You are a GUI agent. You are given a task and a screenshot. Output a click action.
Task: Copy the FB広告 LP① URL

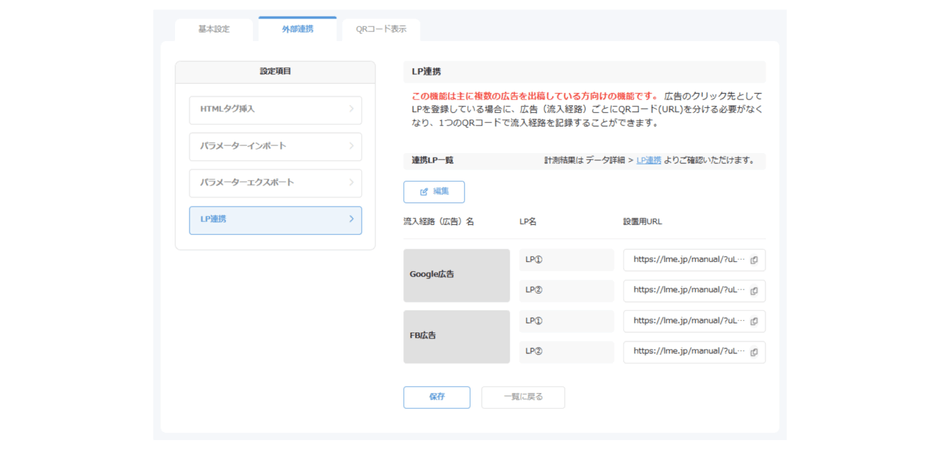coord(754,322)
